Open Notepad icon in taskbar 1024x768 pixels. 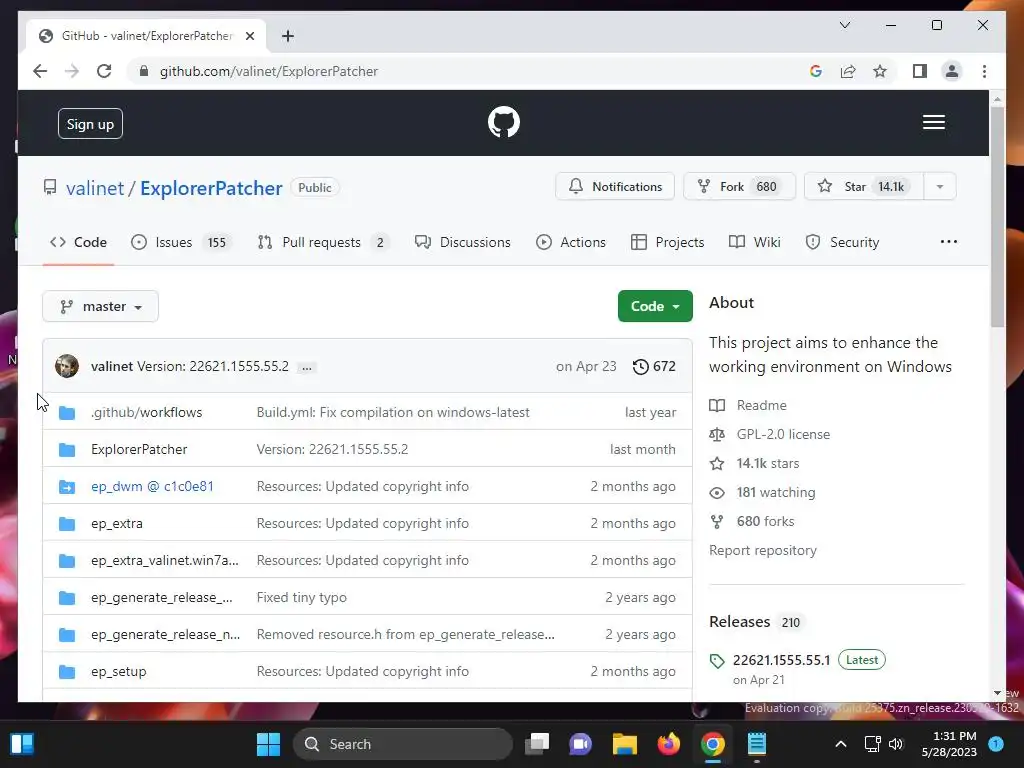(756, 744)
